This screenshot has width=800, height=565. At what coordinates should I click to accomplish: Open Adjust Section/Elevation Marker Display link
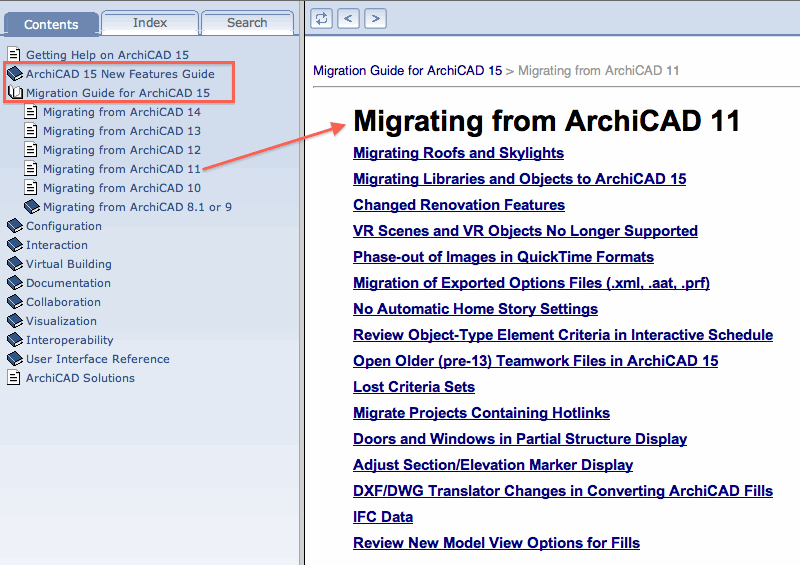coord(493,465)
